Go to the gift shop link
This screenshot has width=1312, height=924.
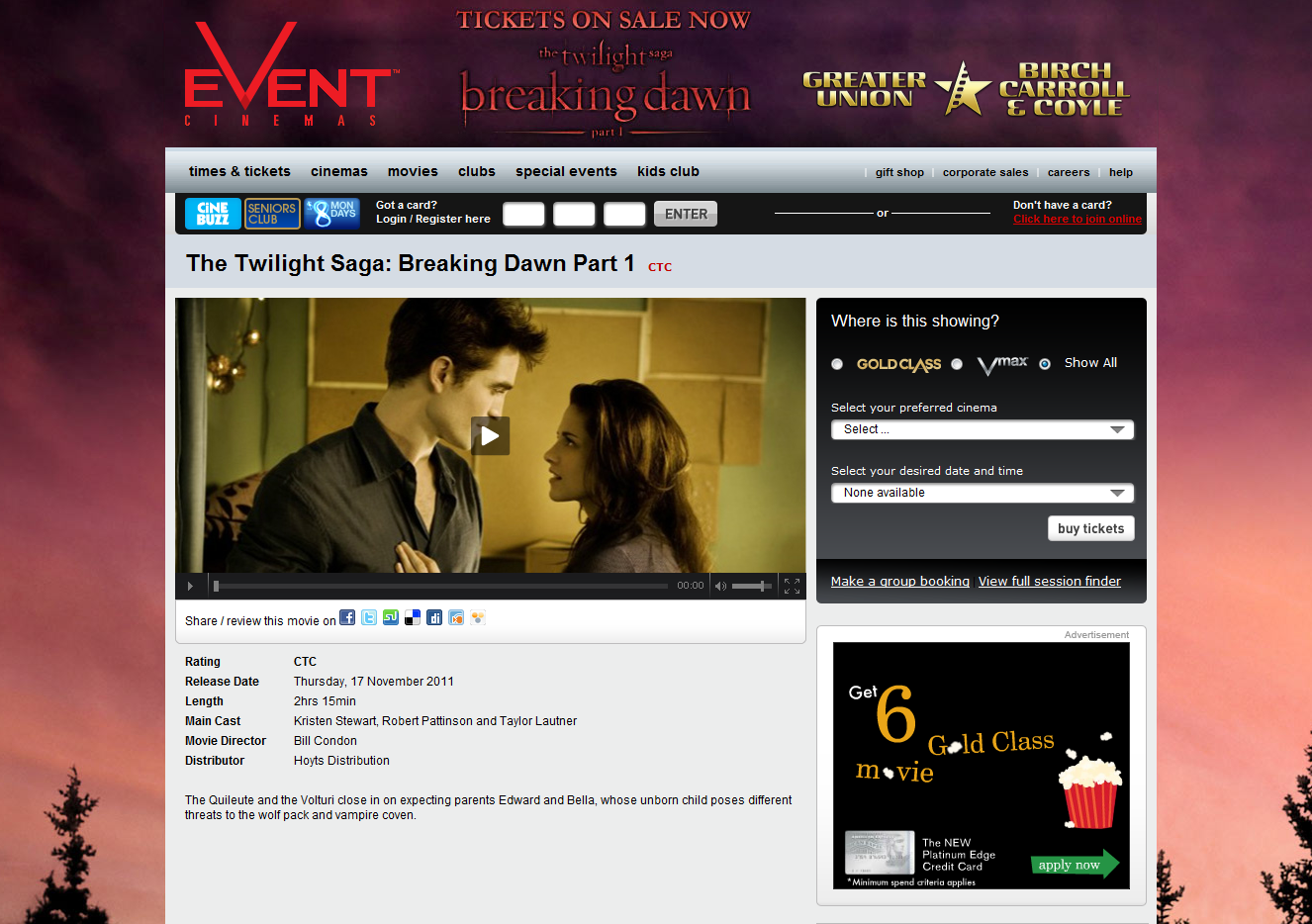coord(899,172)
